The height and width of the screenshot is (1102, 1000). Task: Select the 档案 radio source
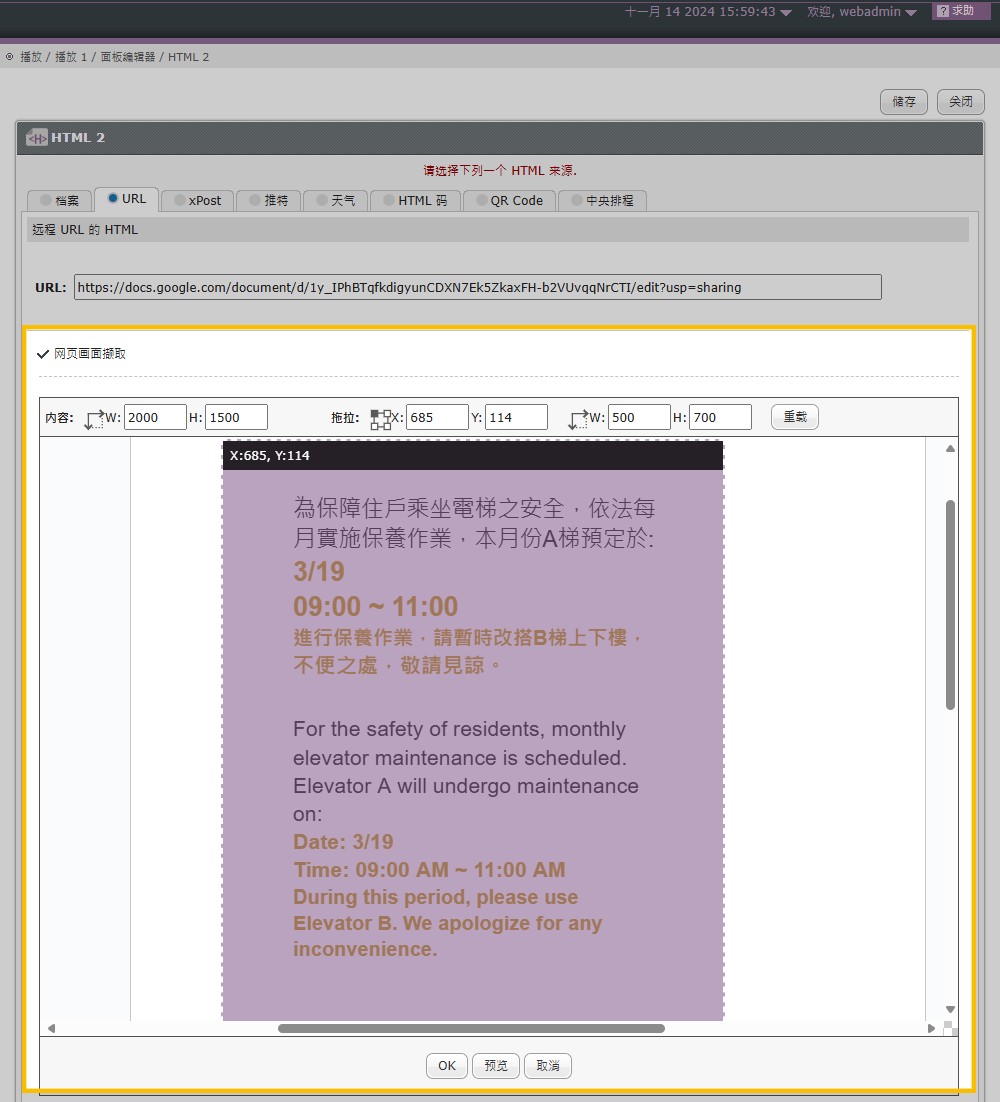point(46,200)
